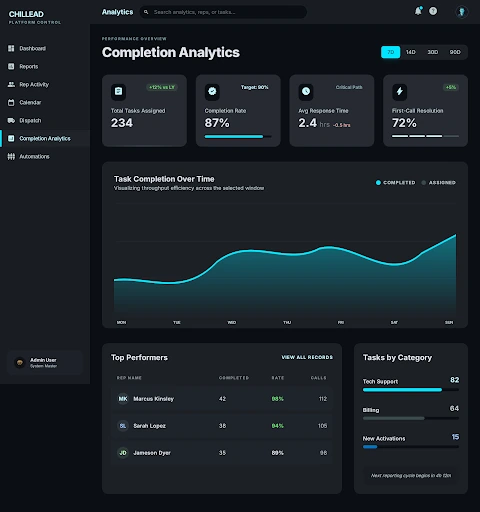The image size is (480, 512).
Task: Click the Tech Support 82 count
Action: pyautogui.click(x=455, y=380)
